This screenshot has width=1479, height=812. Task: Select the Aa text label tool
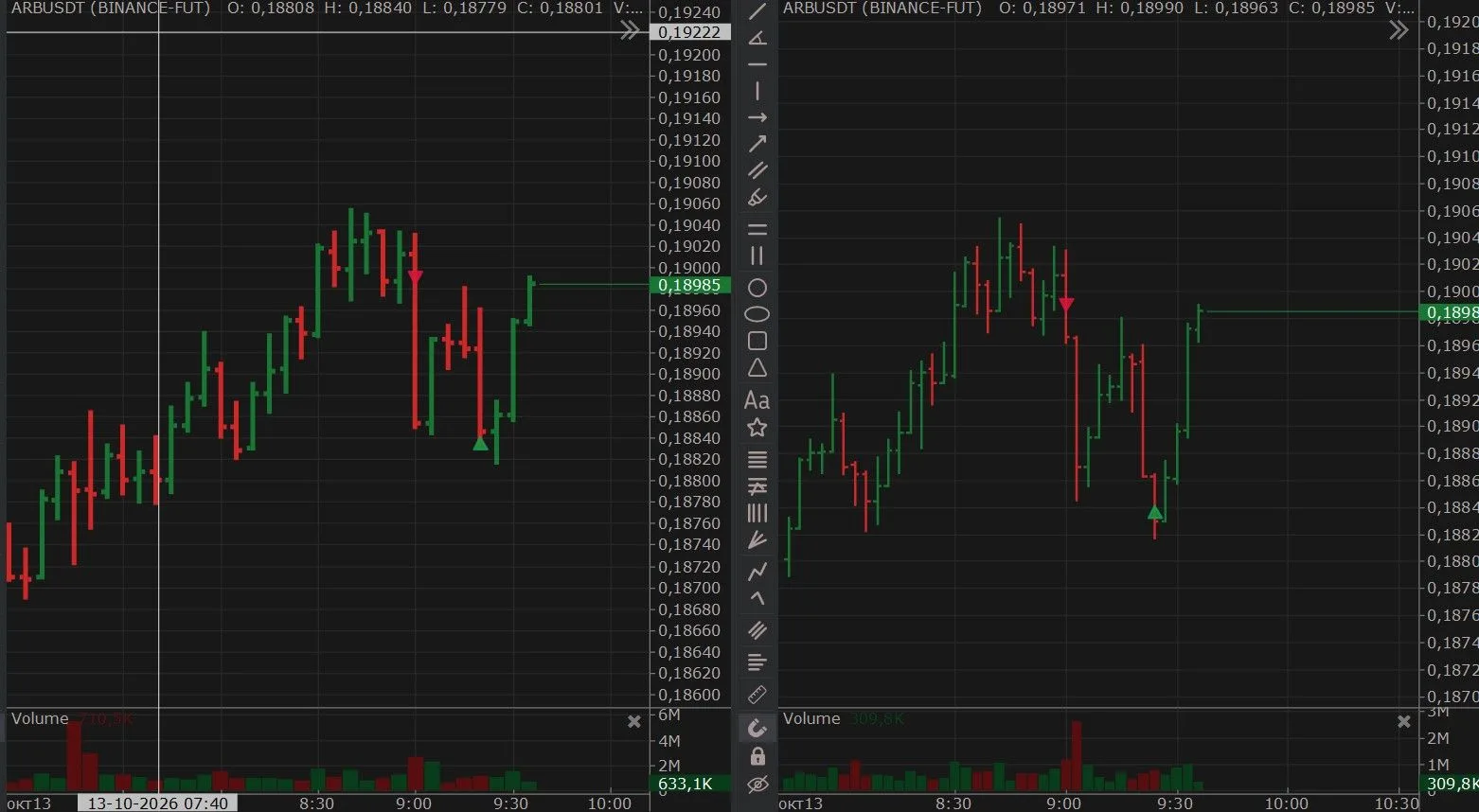point(757,400)
